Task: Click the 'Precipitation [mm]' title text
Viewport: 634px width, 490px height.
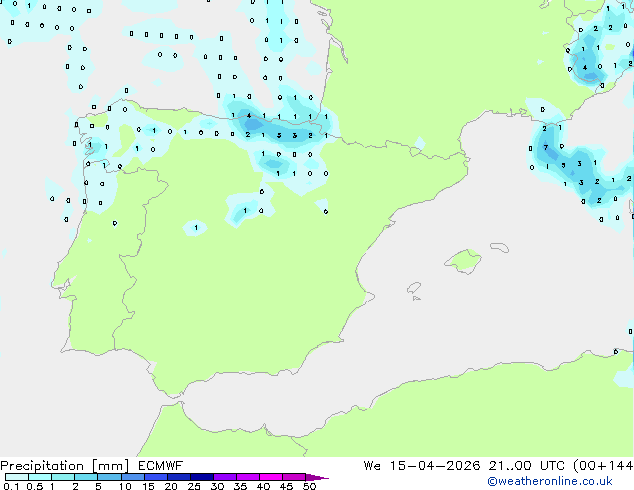Action: [x=65, y=466]
